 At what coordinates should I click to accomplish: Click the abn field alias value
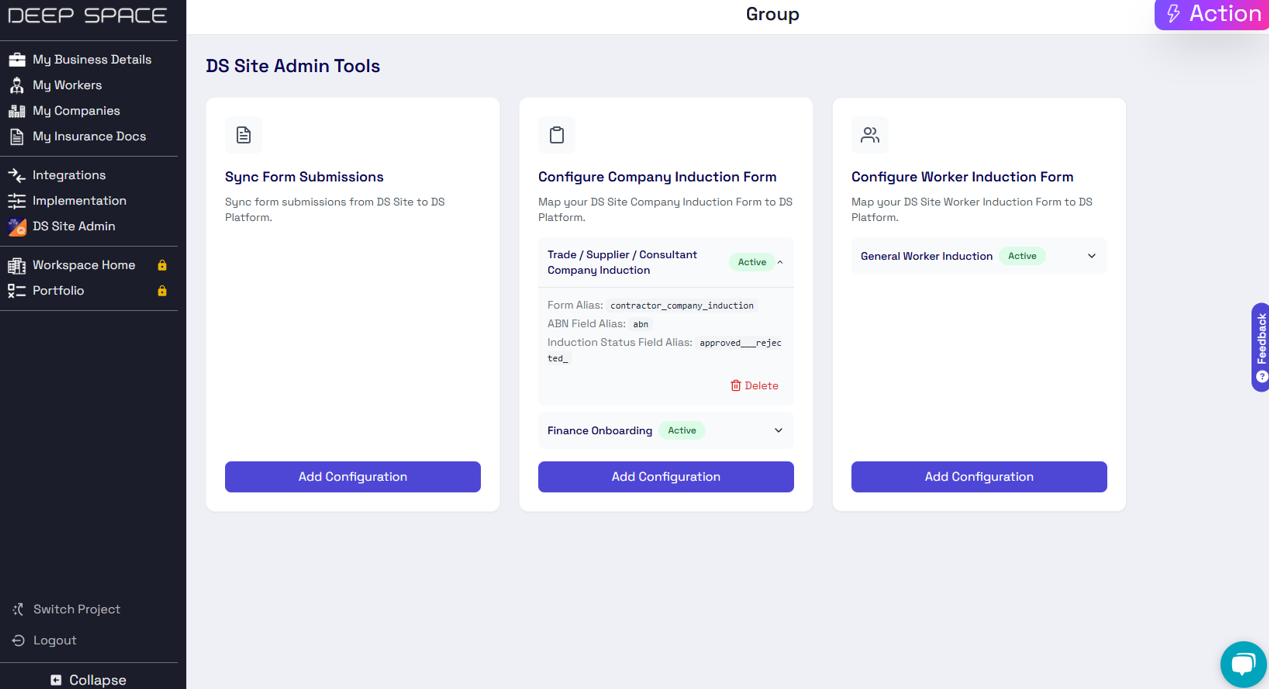(641, 324)
